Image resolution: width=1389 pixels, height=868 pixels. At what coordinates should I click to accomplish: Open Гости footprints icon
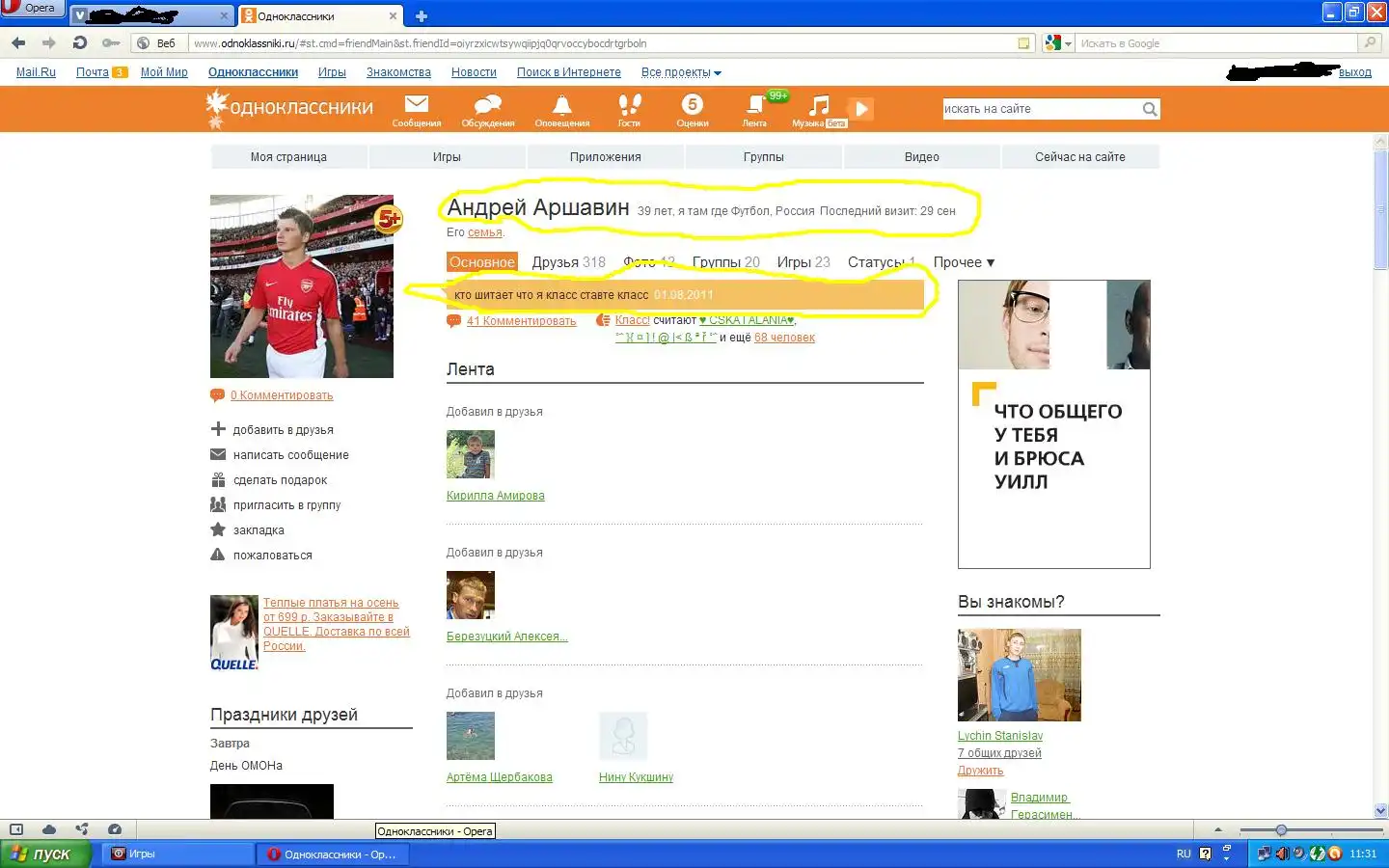click(629, 105)
